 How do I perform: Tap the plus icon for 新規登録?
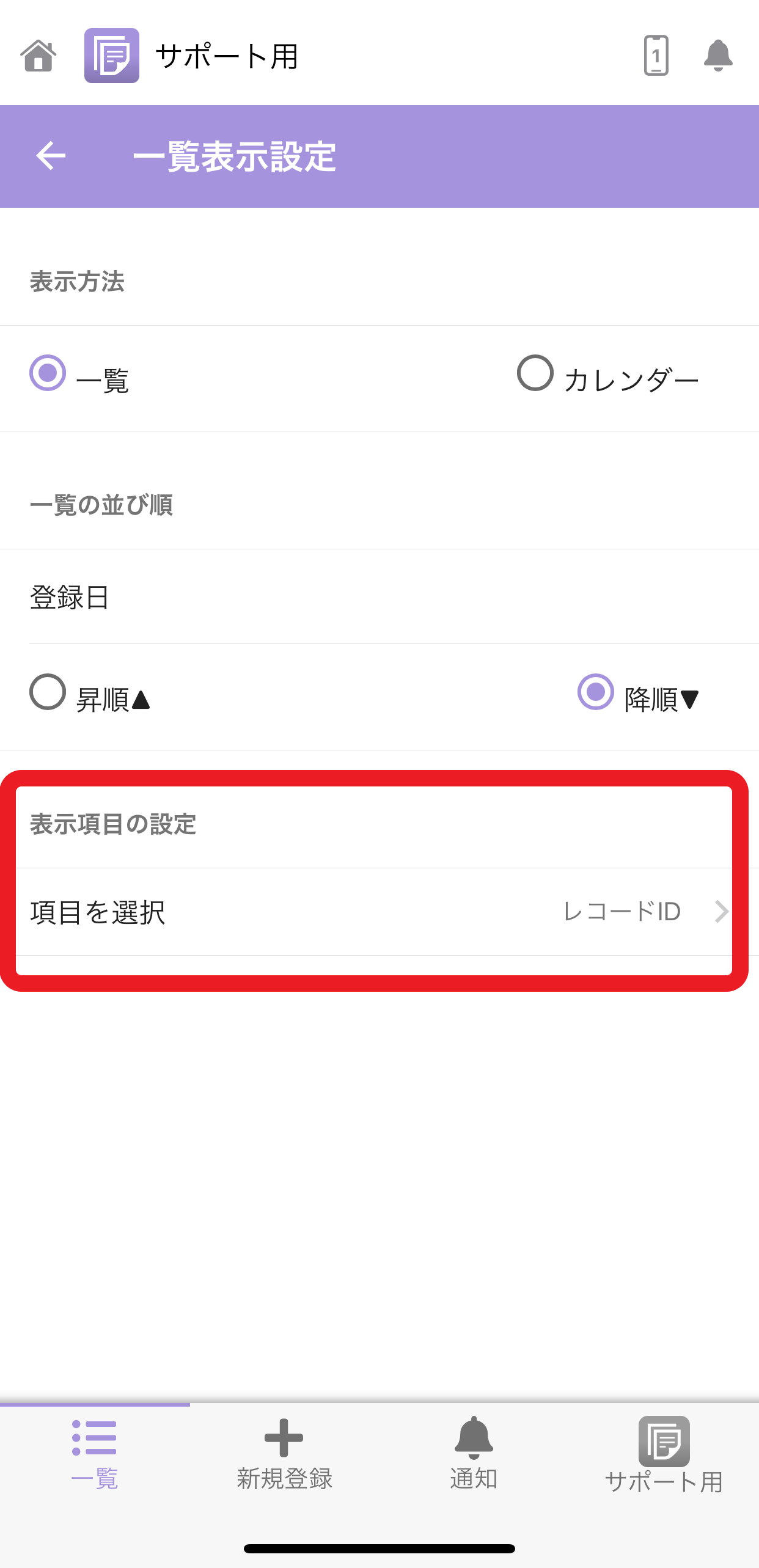[x=284, y=1437]
